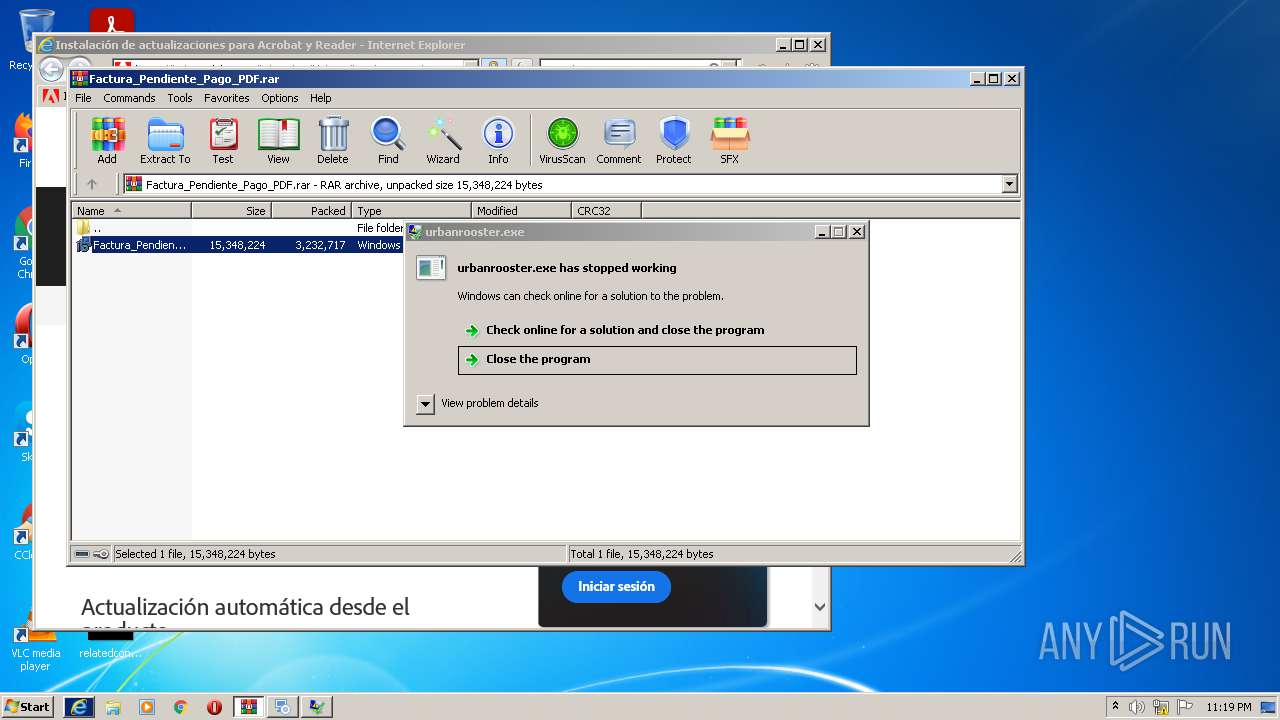1280x720 pixels.
Task: Click Iniciar sesión button in IE
Action: point(616,587)
